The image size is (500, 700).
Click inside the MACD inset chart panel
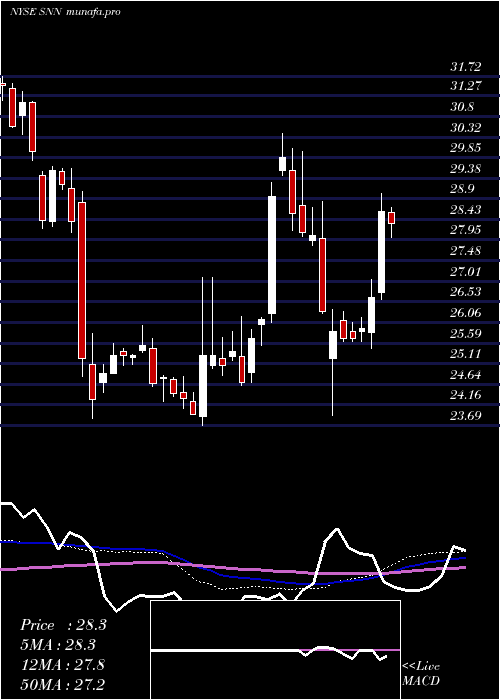click(x=275, y=650)
